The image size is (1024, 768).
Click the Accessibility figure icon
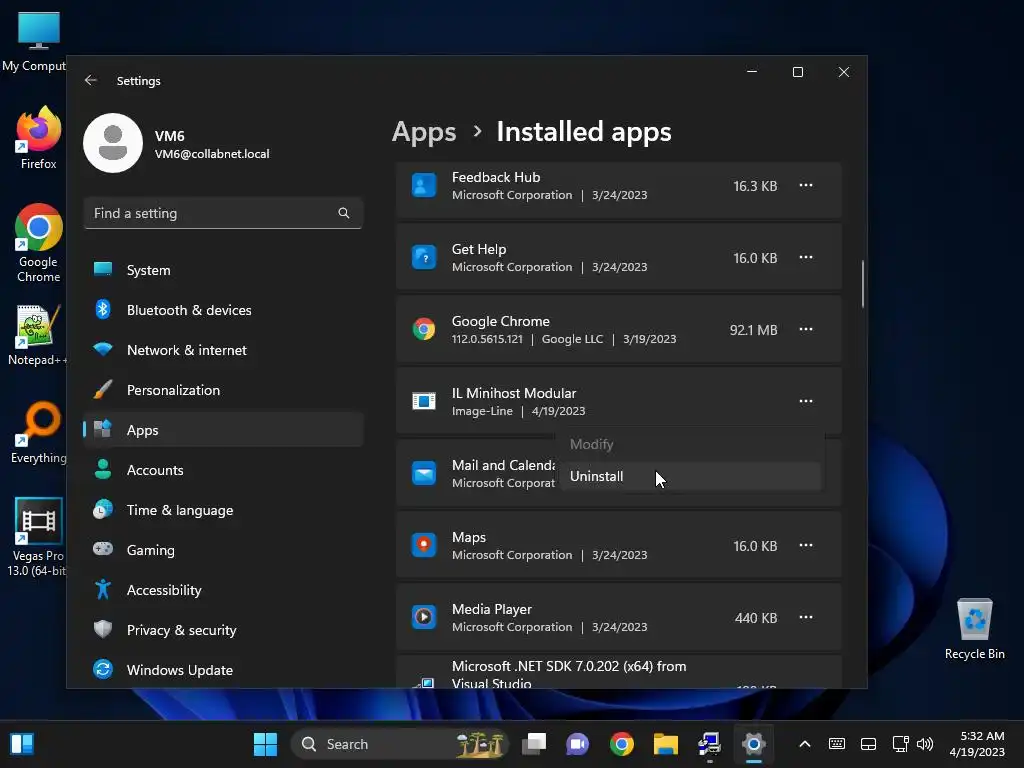[x=103, y=590]
